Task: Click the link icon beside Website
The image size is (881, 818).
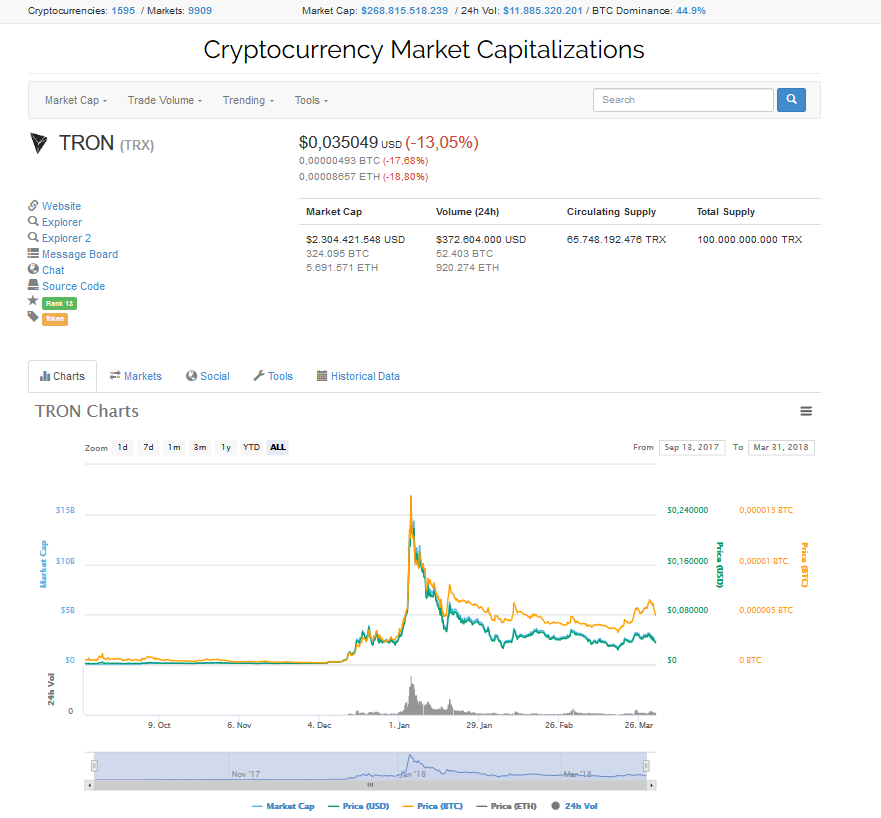Action: tap(33, 206)
